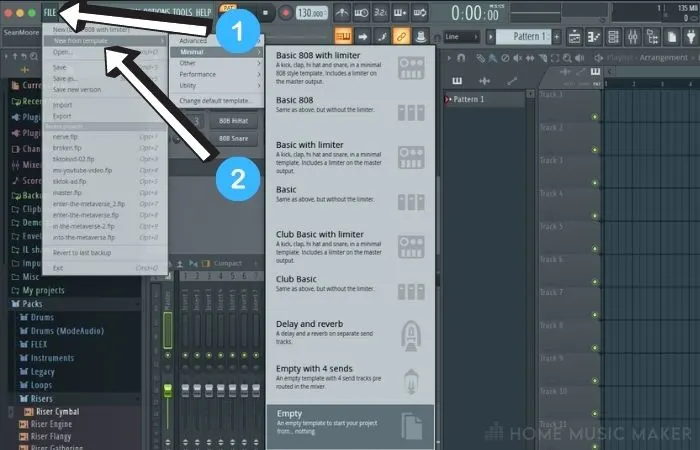Toggle the Master mixer track mute light

point(168,355)
